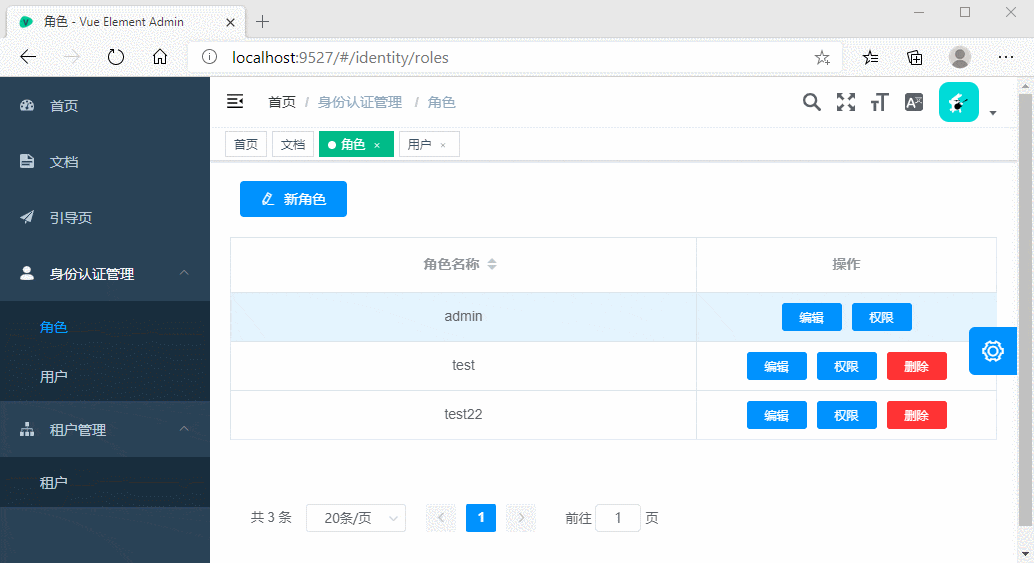
Task: Sort by the 角色名称 column arrows
Action: click(x=492, y=264)
